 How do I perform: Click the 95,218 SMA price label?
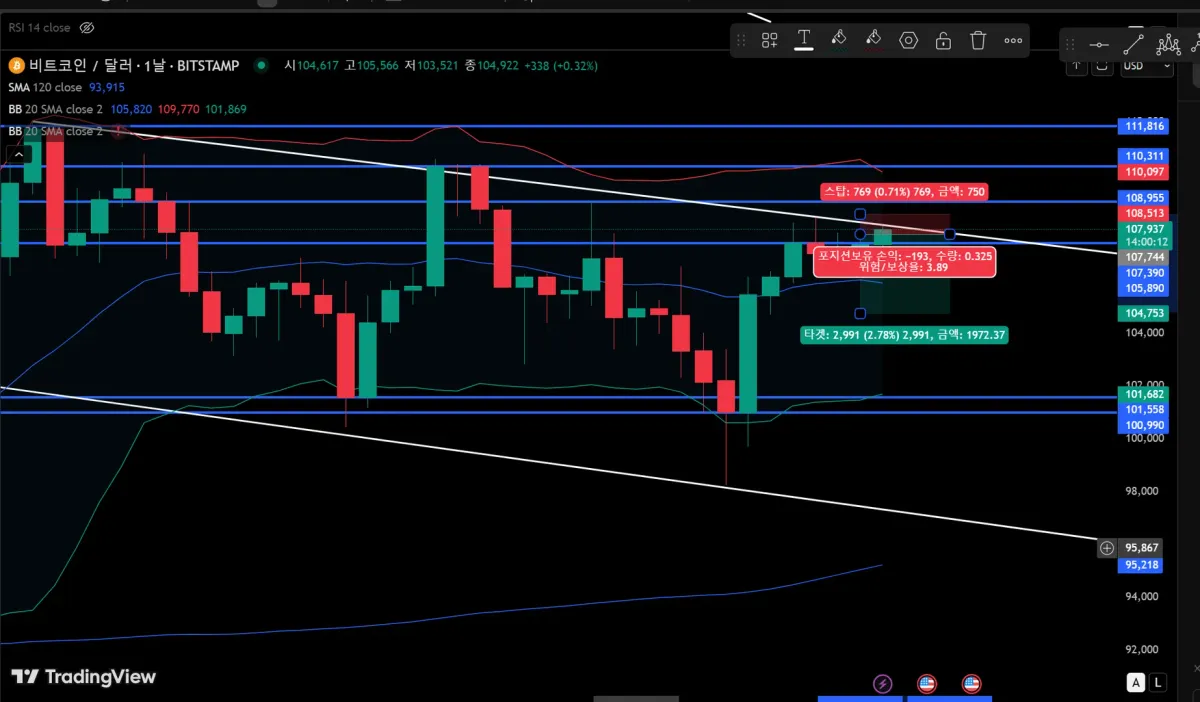tap(1141, 565)
